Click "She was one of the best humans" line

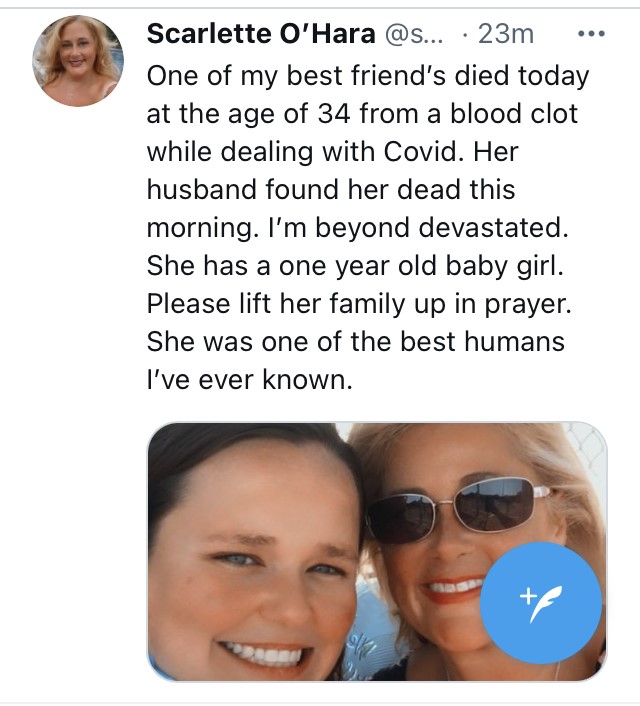click(x=356, y=341)
